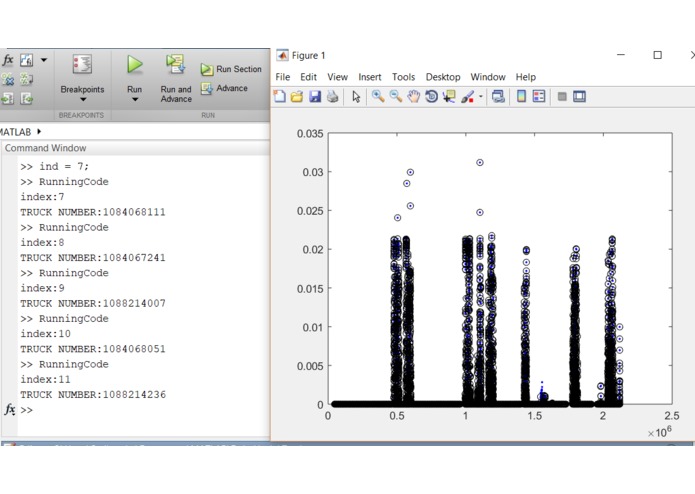The width and height of the screenshot is (695, 494).
Task: Click the fx insert function icon in ribbon
Action: (x=8, y=60)
